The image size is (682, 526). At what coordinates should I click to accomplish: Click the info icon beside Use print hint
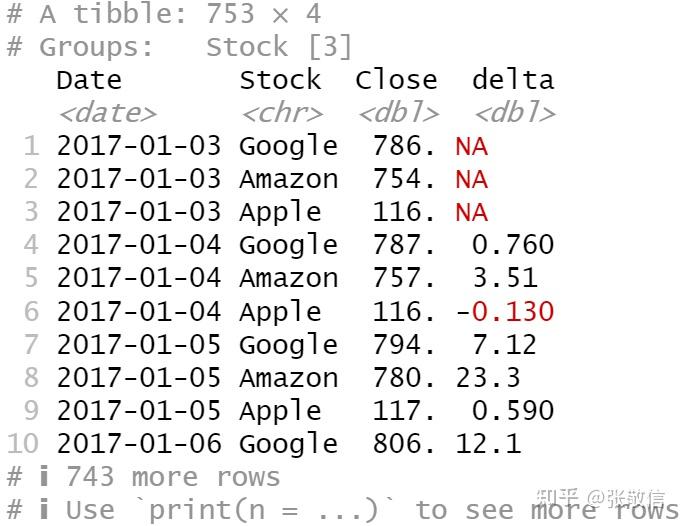pos(44,509)
